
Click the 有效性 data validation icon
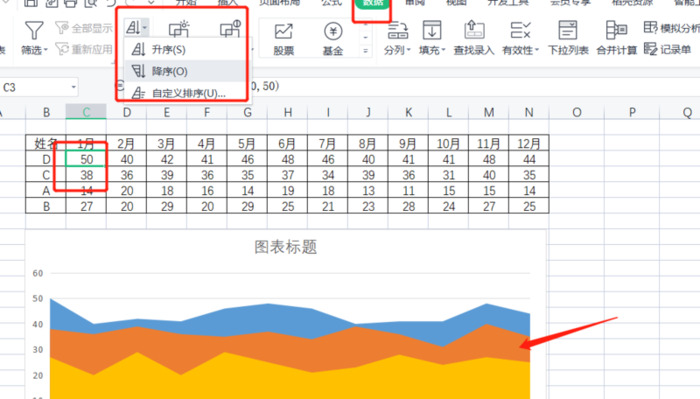[x=521, y=30]
